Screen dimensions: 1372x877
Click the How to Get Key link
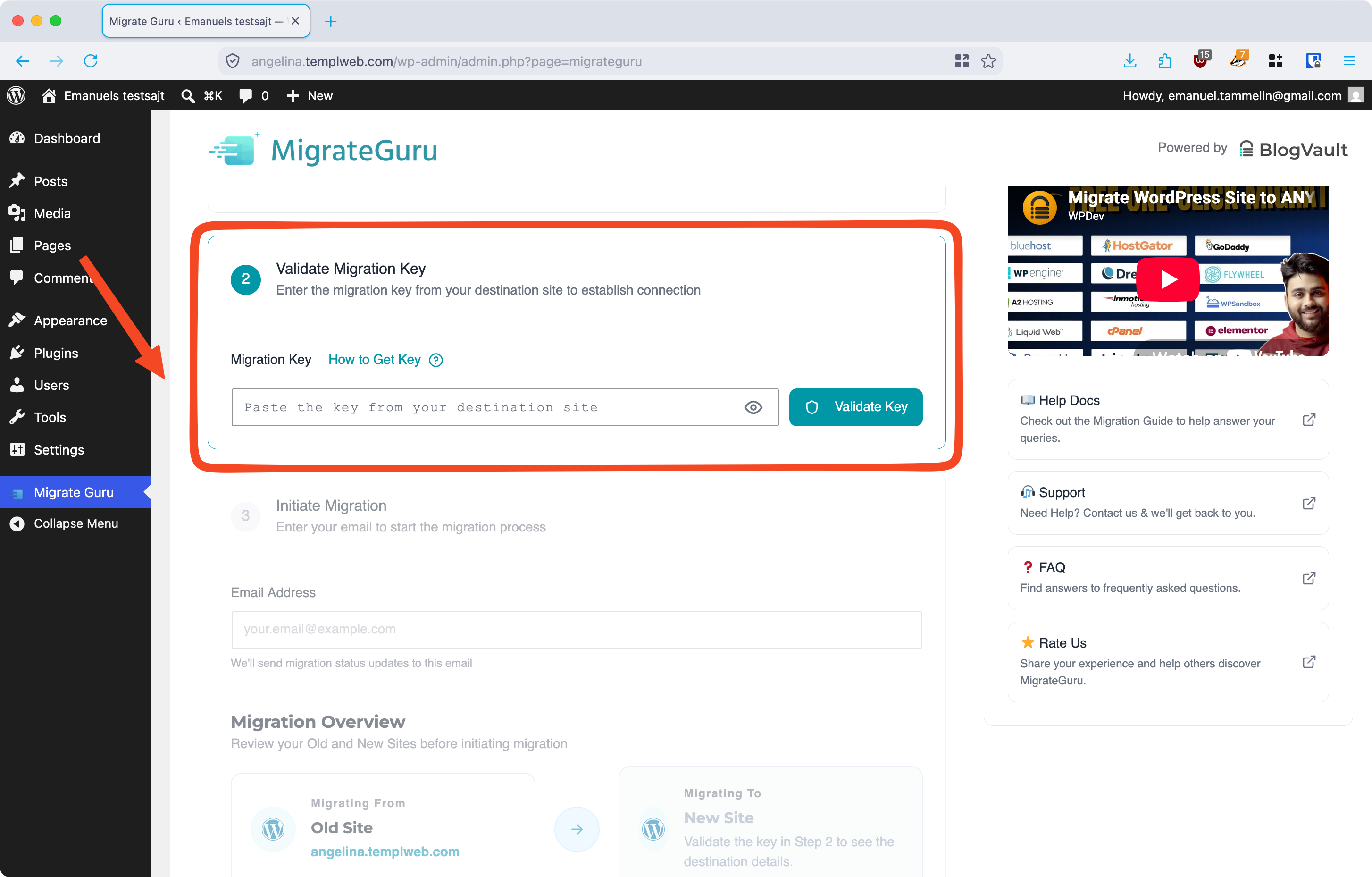[374, 360]
